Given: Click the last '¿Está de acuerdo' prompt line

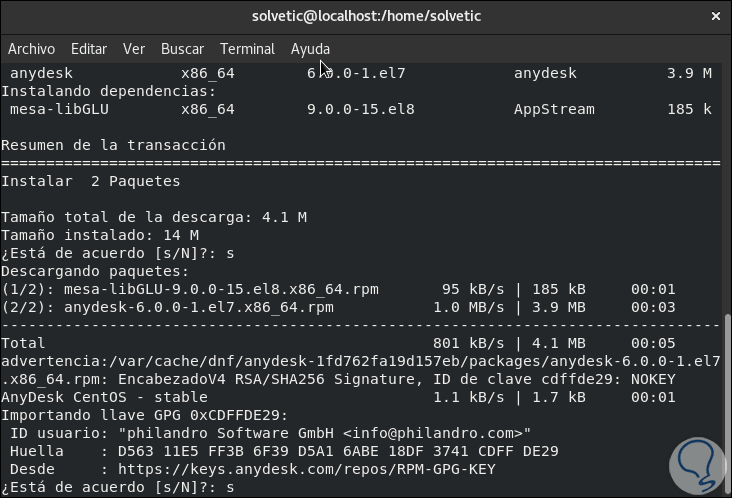Looking at the screenshot, I should coord(118,487).
